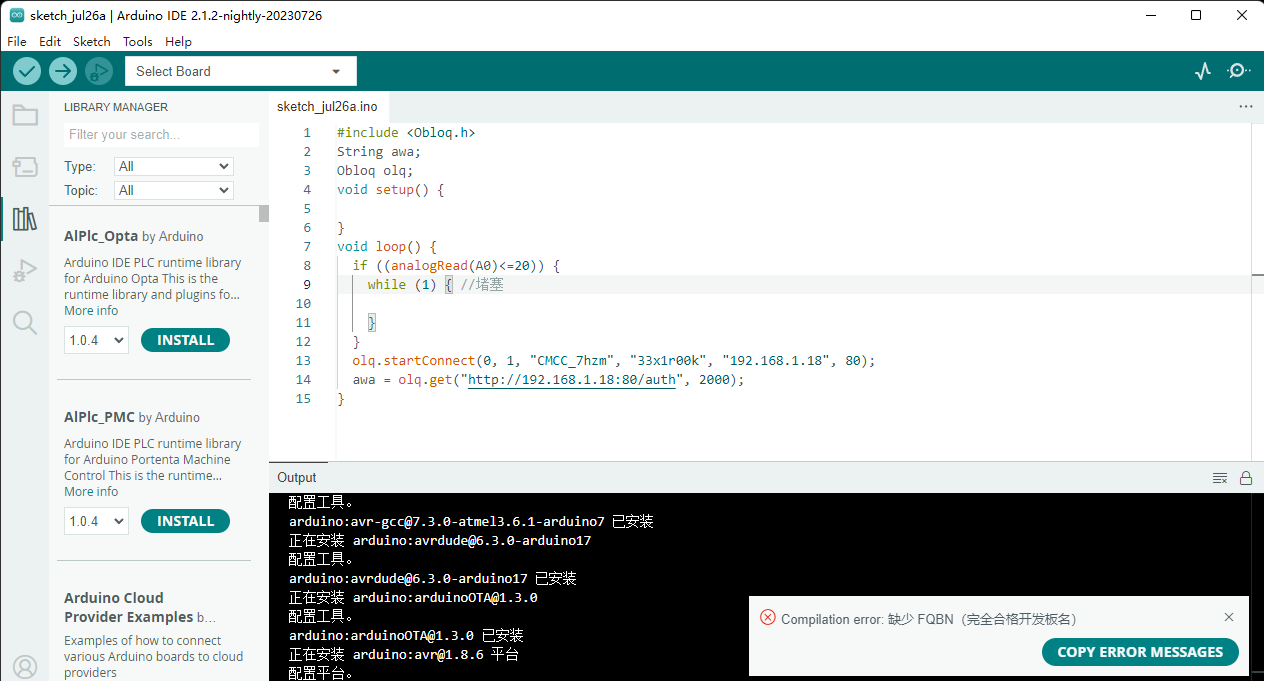The width and height of the screenshot is (1264, 681).
Task: Click the LIBRARY MANAGER panel title
Action: coord(116,107)
